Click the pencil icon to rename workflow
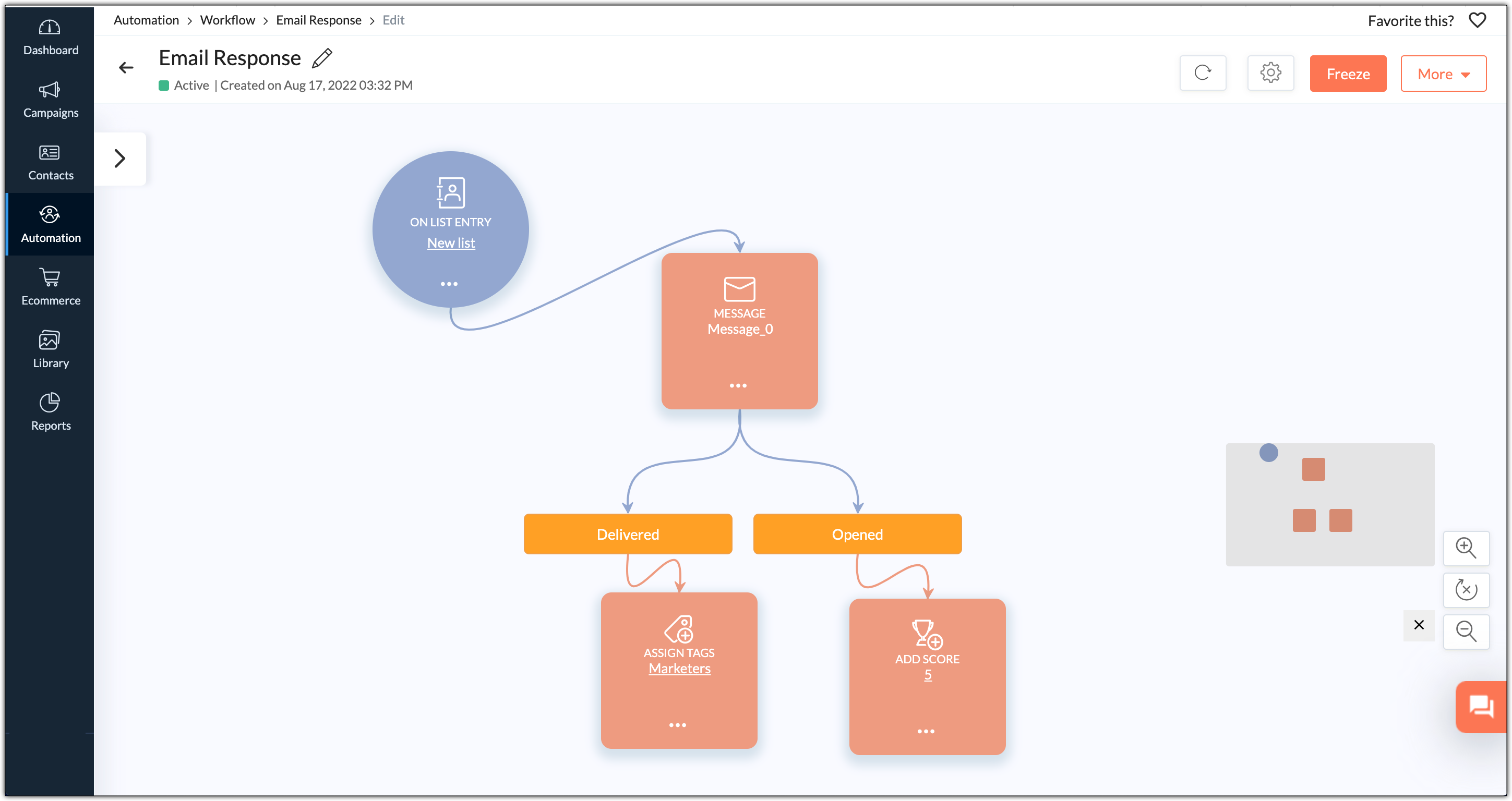Image resolution: width=1512 pixels, height=801 pixels. coord(321,58)
